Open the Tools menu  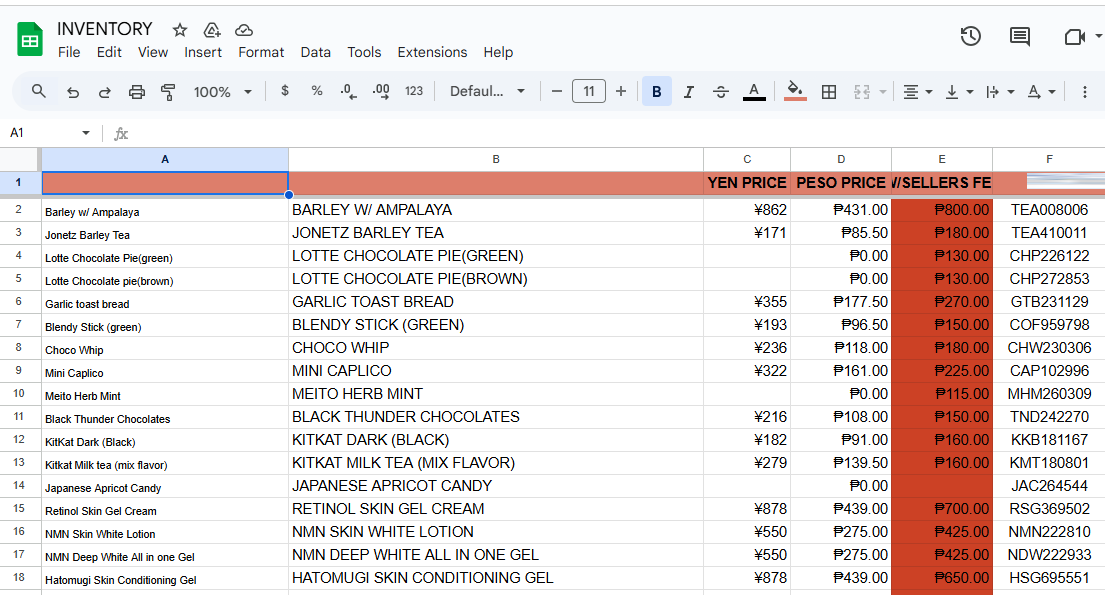click(364, 52)
